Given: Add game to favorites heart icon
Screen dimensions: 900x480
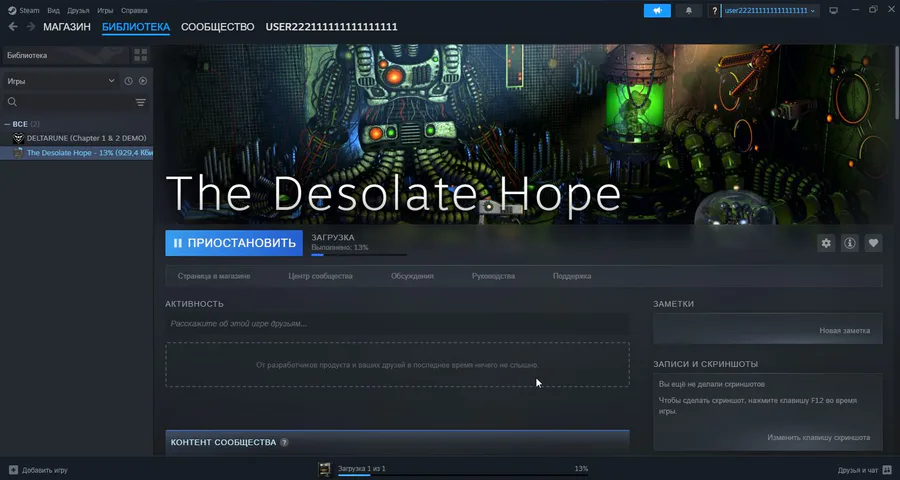Looking at the screenshot, I should pyautogui.click(x=873, y=243).
